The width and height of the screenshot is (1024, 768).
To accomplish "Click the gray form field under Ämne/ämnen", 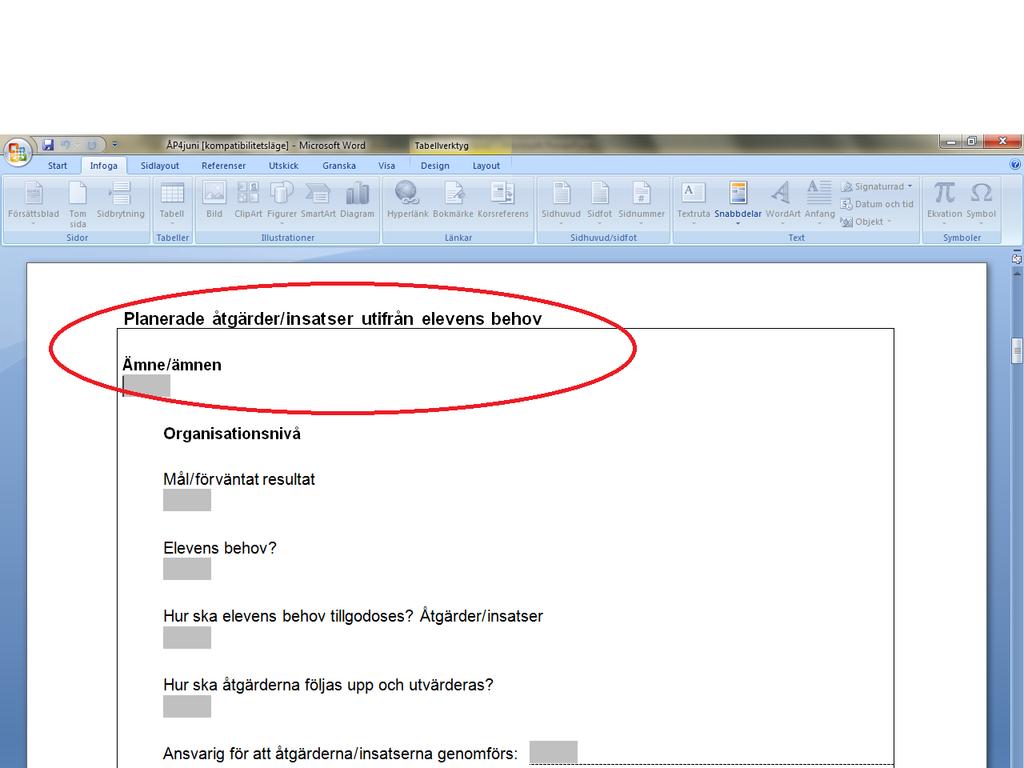I will point(146,385).
